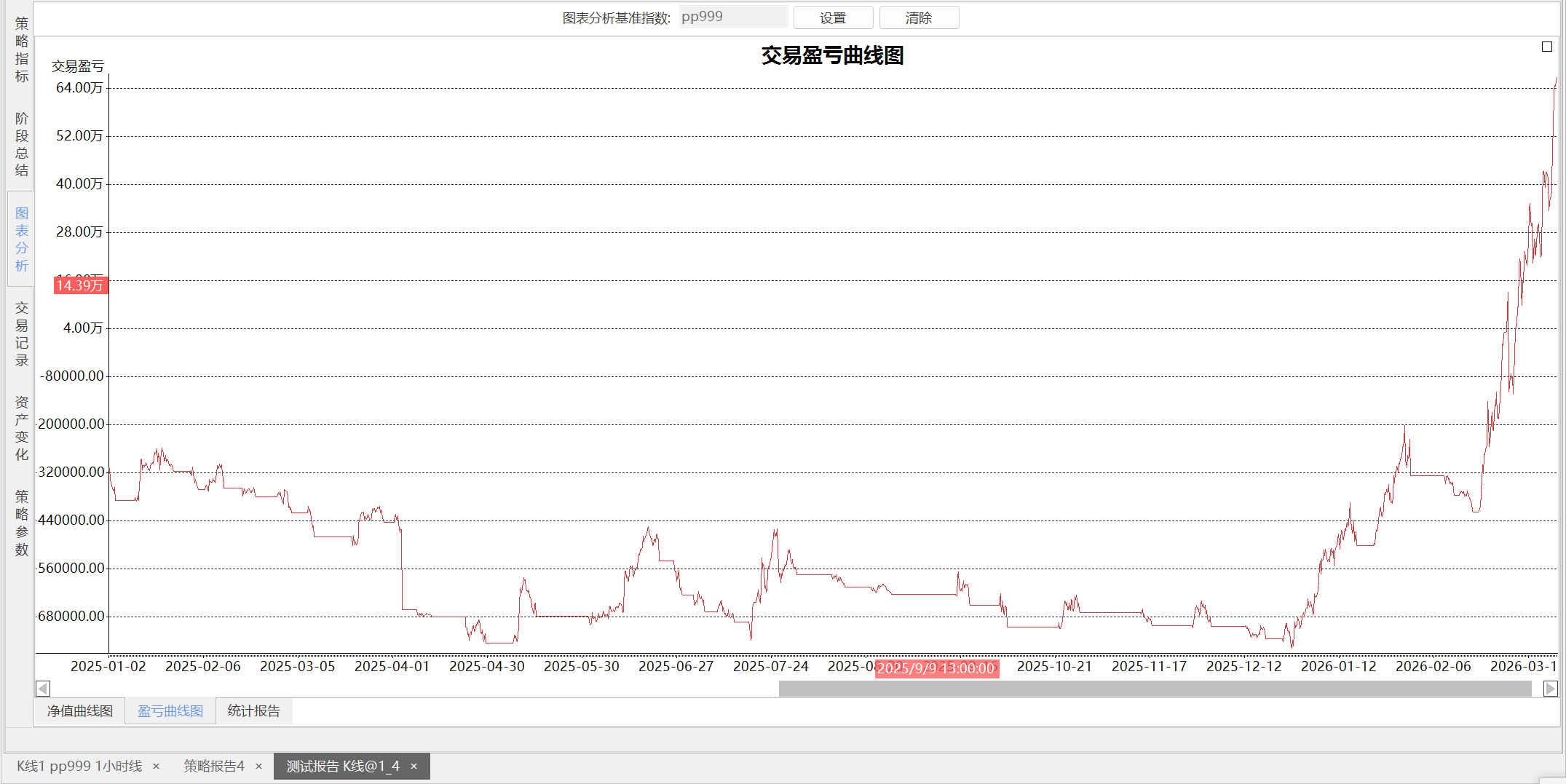The image size is (1566, 784).
Task: Switch to the 净值曲线图 tab
Action: click(80, 711)
